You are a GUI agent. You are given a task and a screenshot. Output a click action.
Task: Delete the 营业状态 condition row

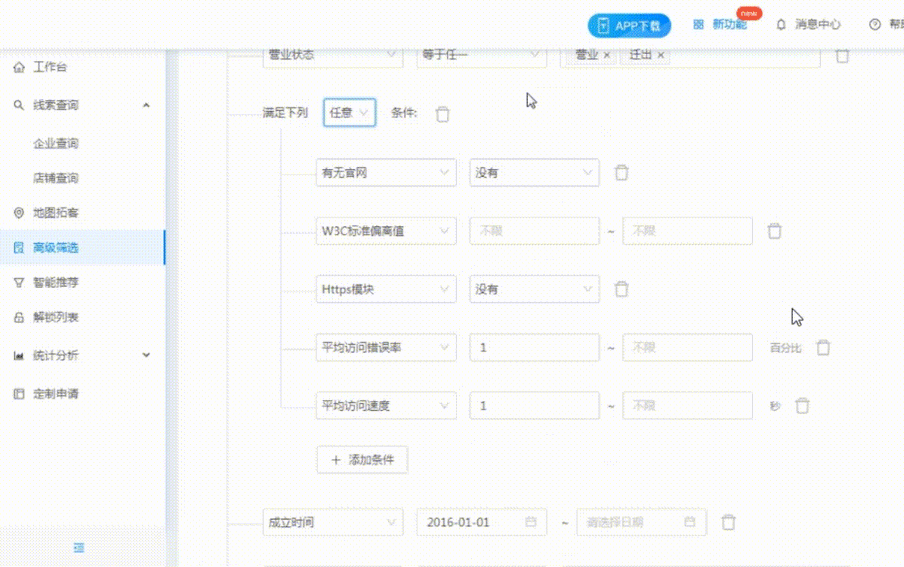[x=842, y=55]
